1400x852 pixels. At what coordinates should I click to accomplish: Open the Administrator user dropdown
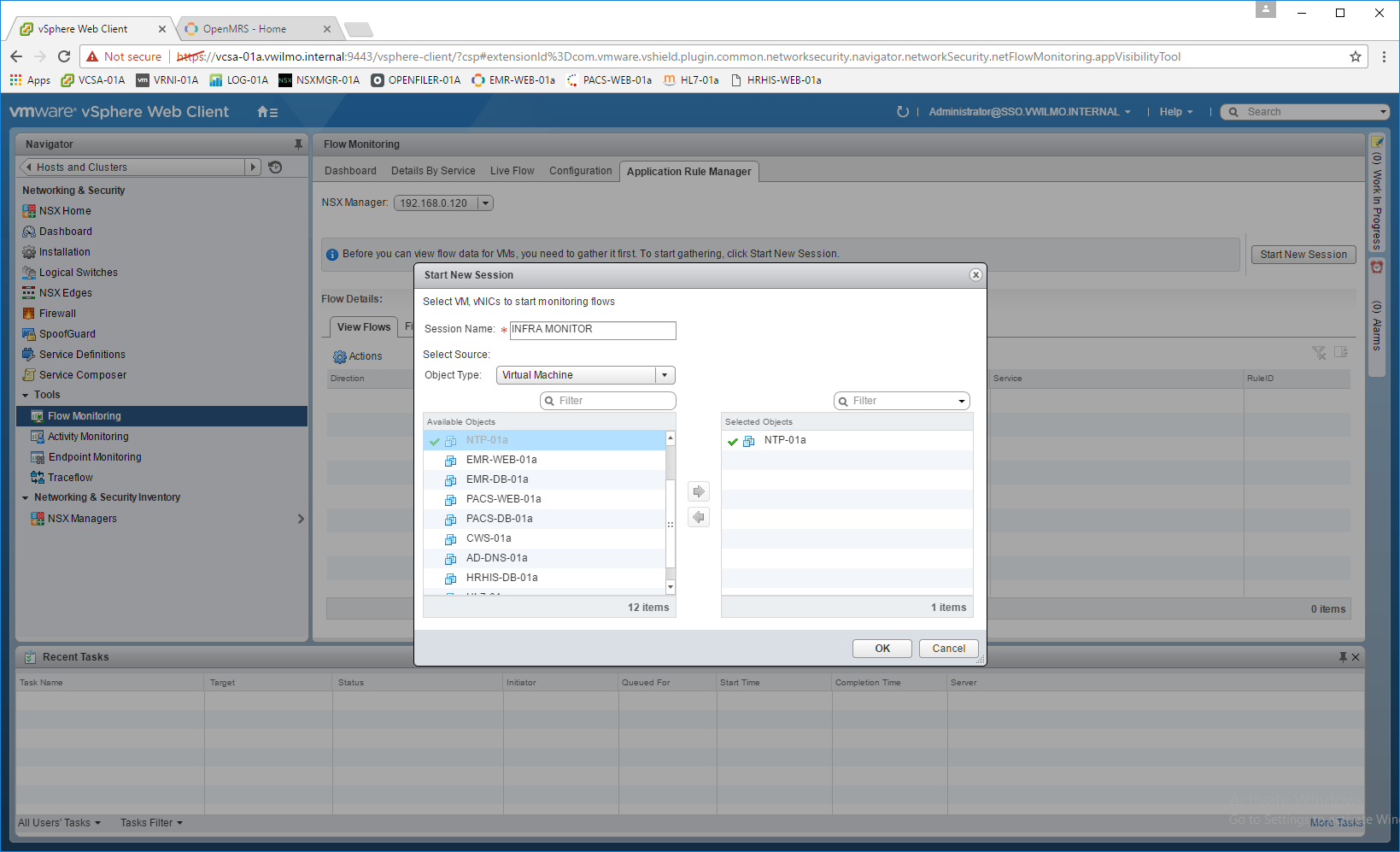[1029, 112]
